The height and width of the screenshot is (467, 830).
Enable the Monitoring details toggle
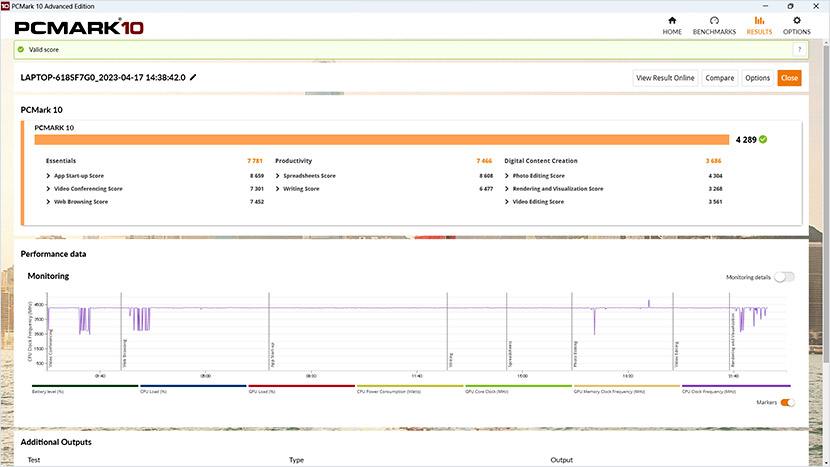784,277
